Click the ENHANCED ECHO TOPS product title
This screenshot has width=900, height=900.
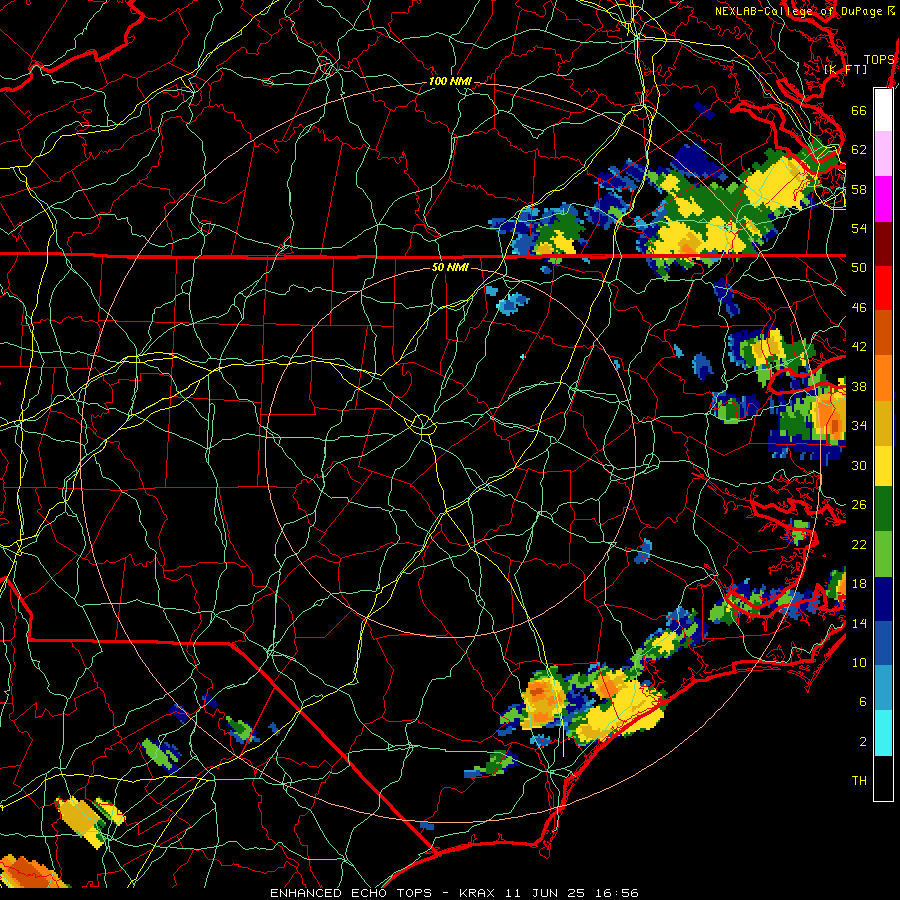(351, 893)
